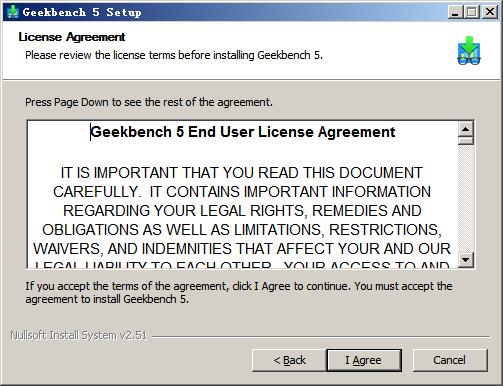Close the Geekbench 5 Setup window
The image size is (503, 386).
(490, 12)
